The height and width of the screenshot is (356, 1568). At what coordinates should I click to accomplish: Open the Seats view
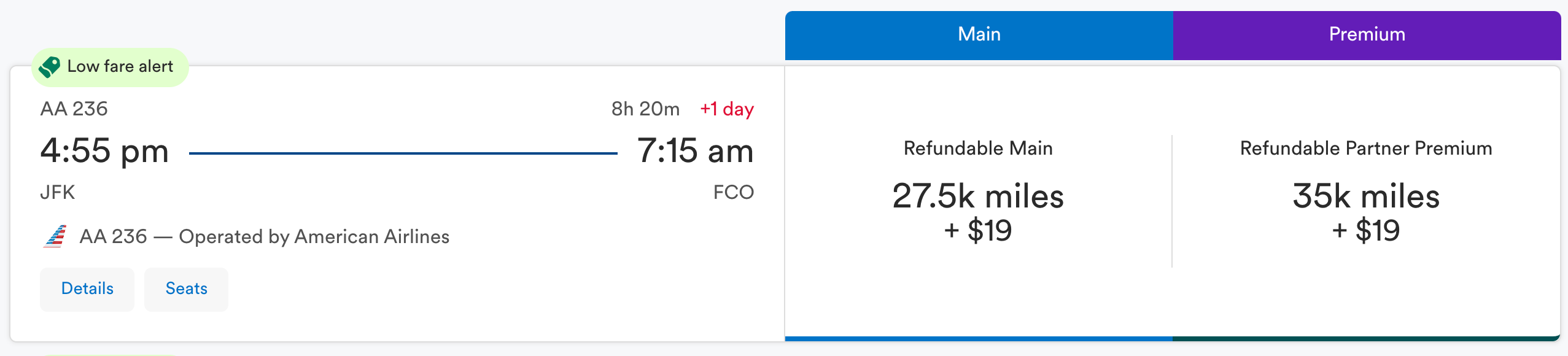coord(186,289)
